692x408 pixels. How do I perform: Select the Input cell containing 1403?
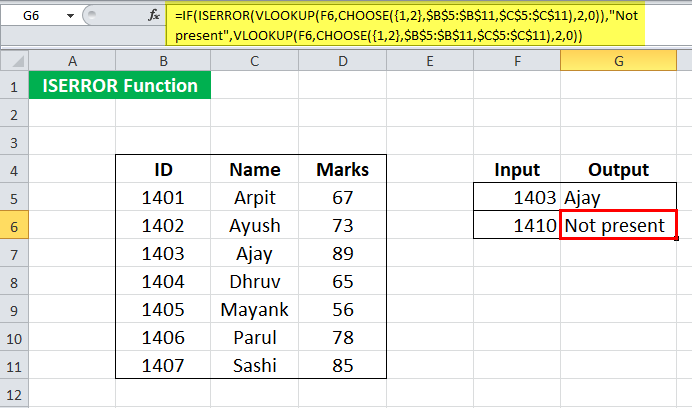click(517, 197)
